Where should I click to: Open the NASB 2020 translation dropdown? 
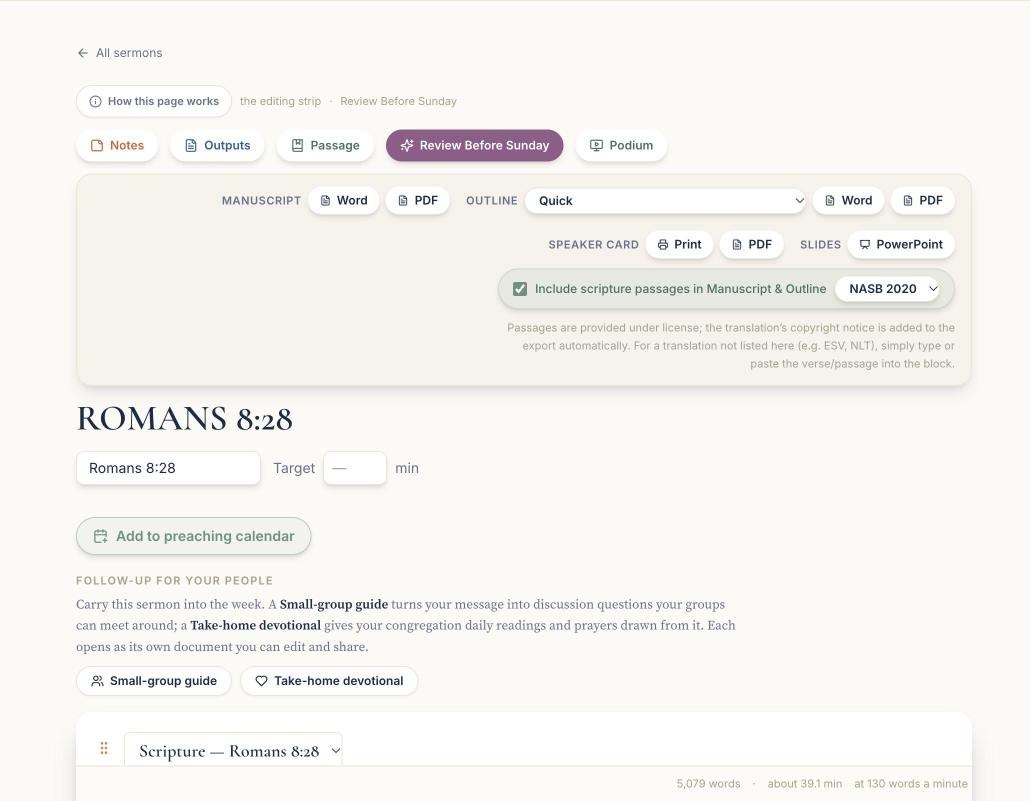pos(887,289)
